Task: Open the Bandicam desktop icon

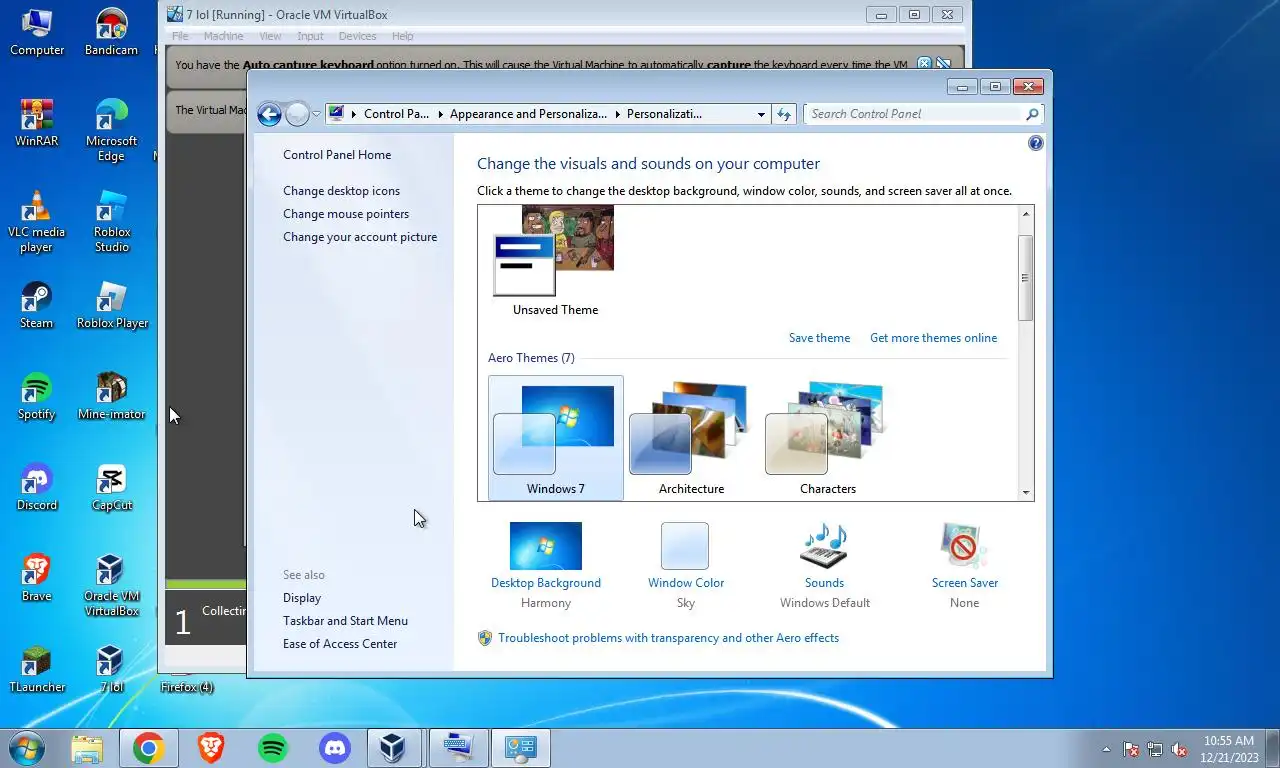Action: [x=111, y=32]
